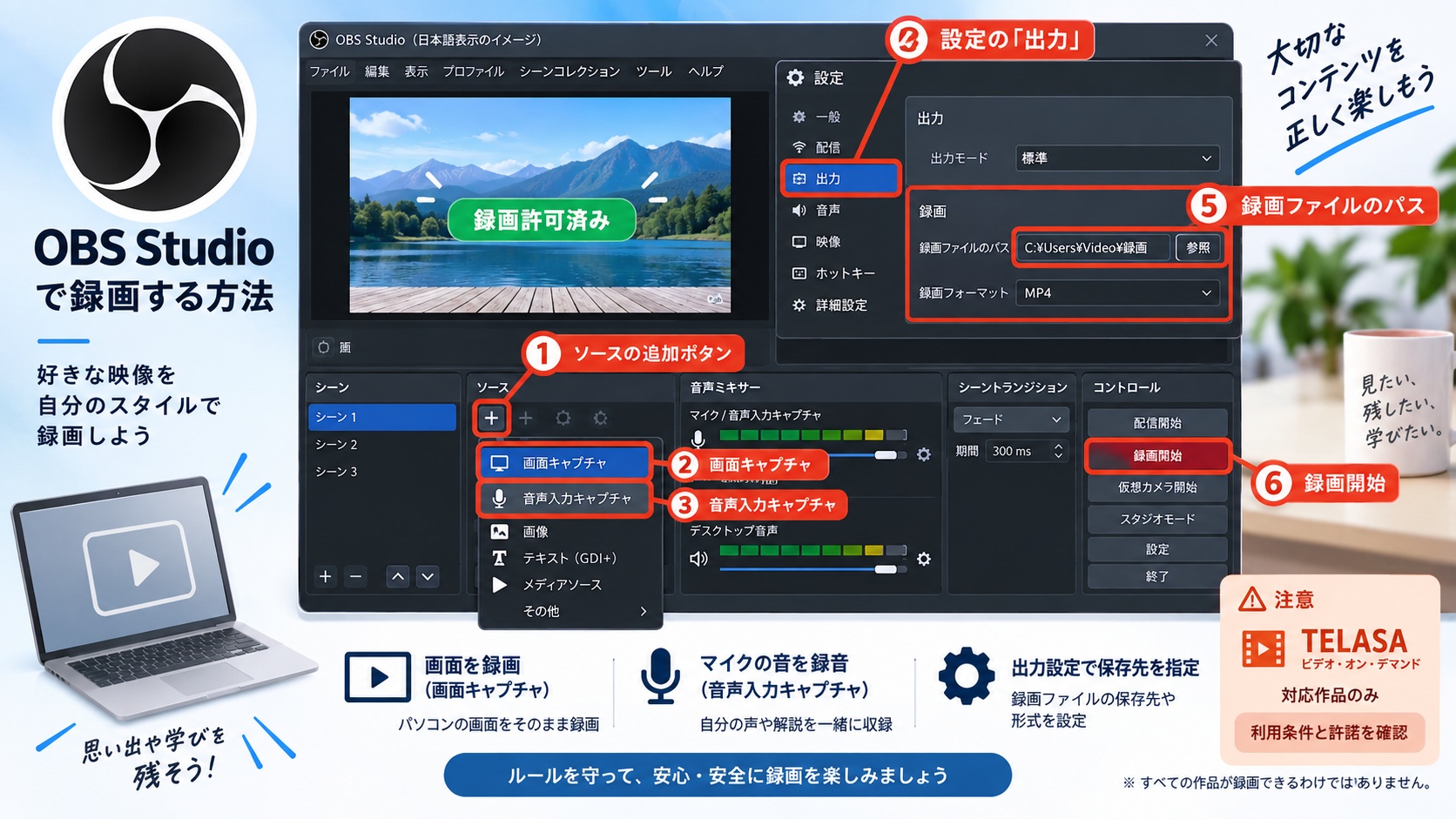Image resolution: width=1456 pixels, height=819 pixels.
Task: Open the 録画フォーマット MP4 dropdown
Action: 1117,293
